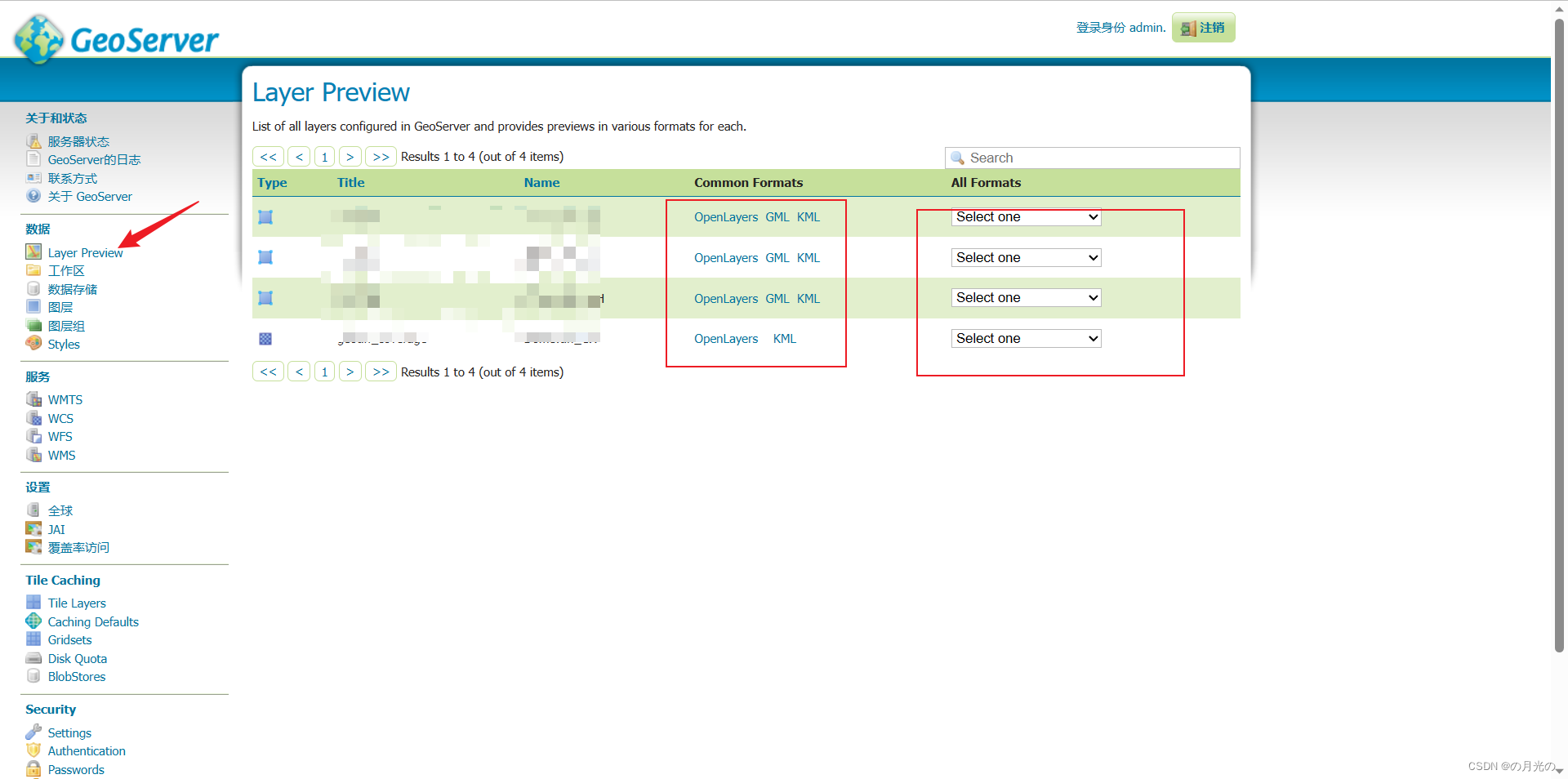Screen dimensions: 1568x779
Task: Click the raster layer type icon in fourth row
Action: 265,339
